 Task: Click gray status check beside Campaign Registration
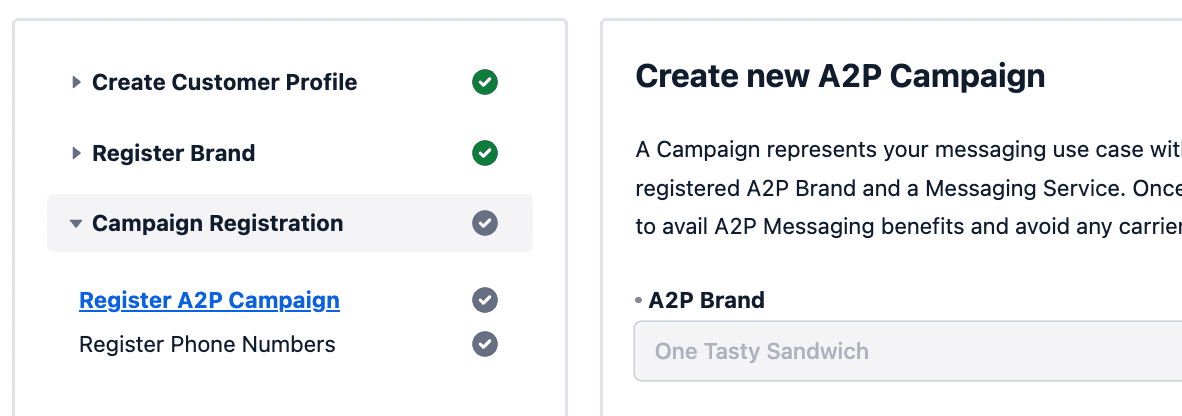(x=485, y=223)
